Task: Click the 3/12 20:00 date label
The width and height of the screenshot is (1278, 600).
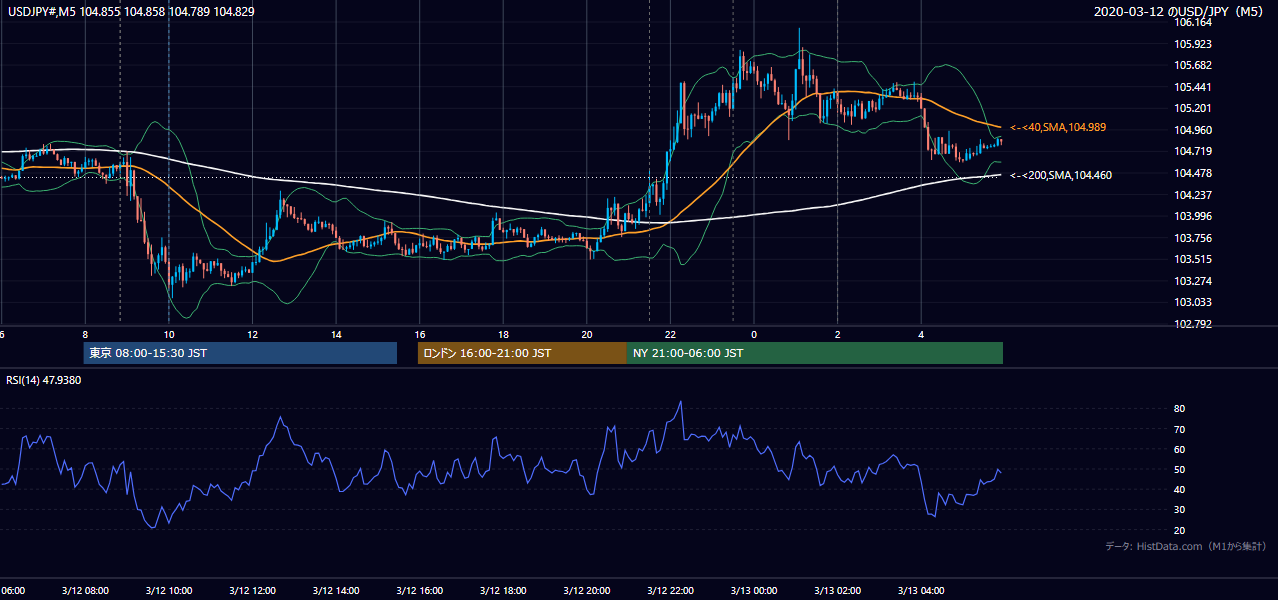Action: click(586, 590)
